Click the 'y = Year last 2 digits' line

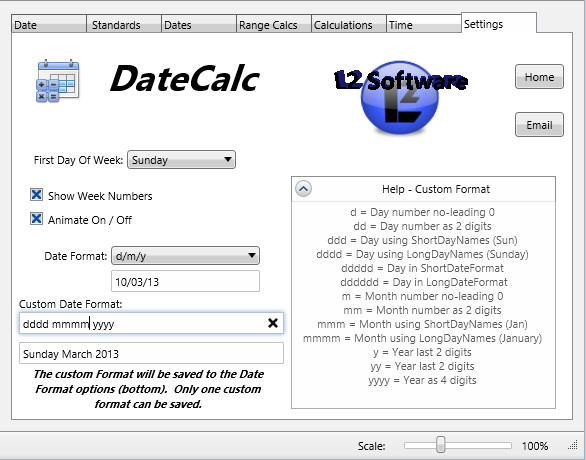[422, 352]
